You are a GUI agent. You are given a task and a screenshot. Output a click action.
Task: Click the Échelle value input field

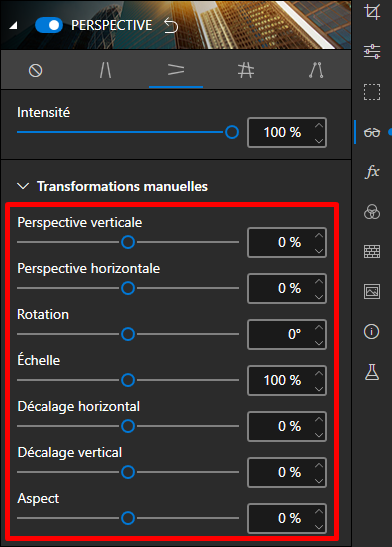pos(287,380)
